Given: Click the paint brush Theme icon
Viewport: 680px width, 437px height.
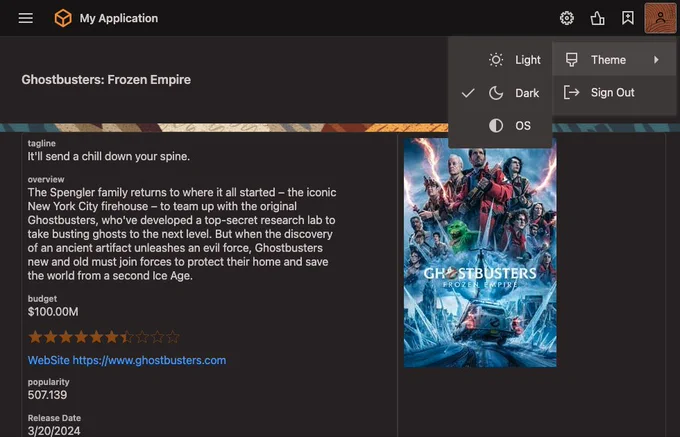Looking at the screenshot, I should tap(572, 59).
